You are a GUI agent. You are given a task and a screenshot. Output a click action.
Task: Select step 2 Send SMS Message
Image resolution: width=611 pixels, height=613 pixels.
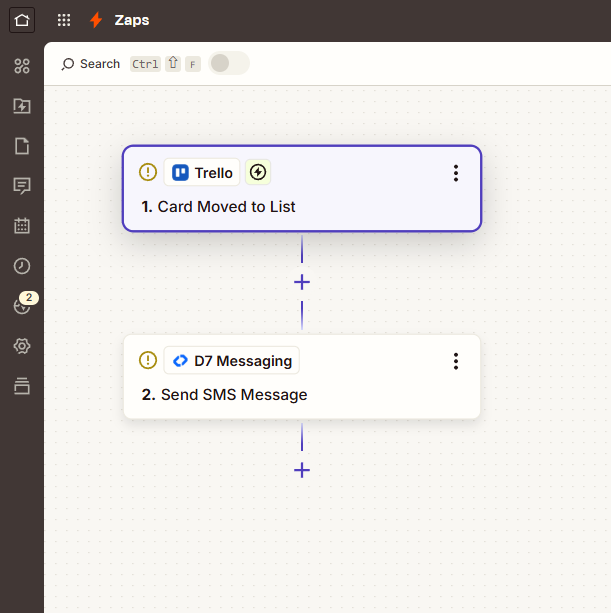pos(302,377)
